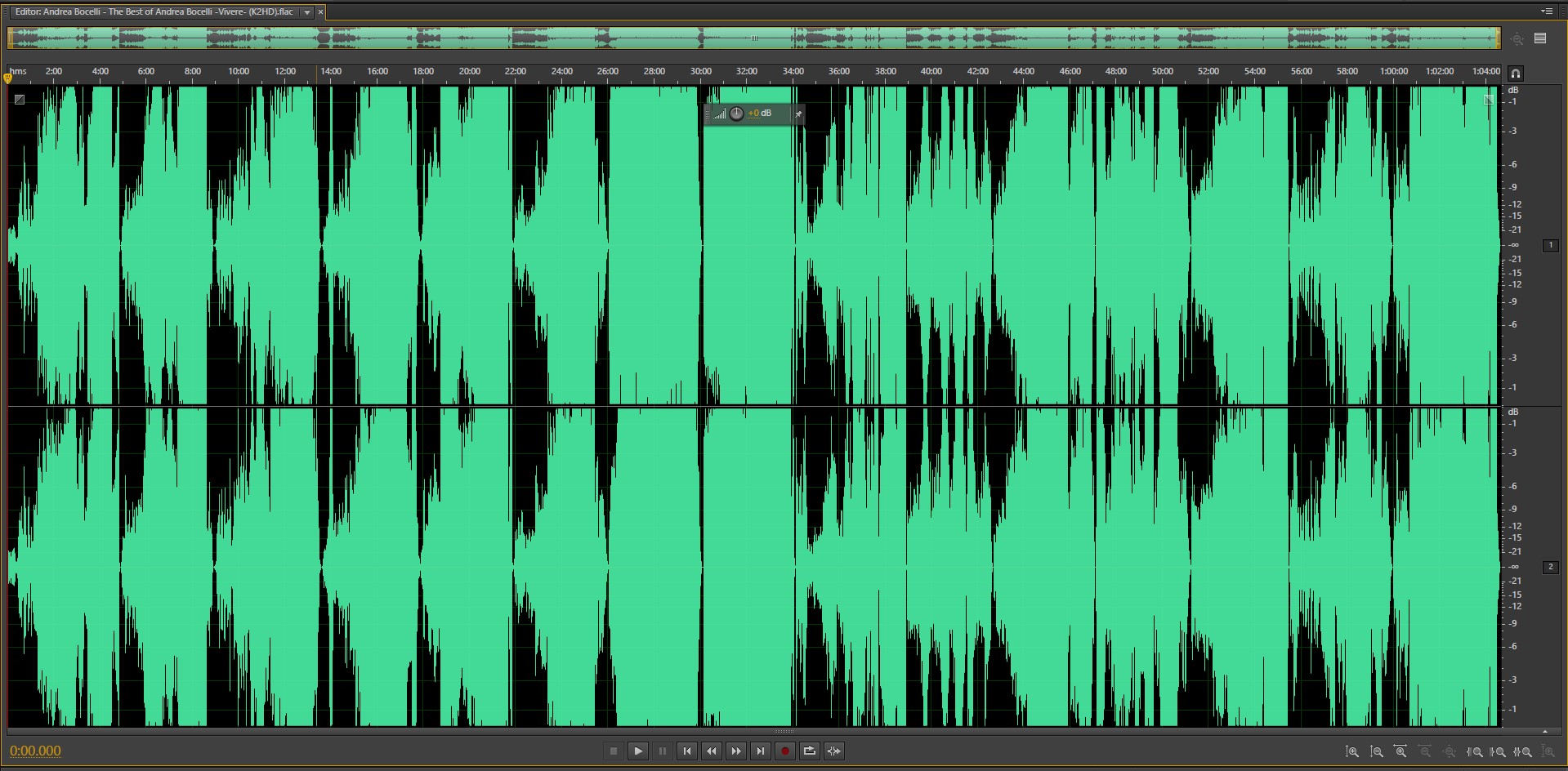Toggle the snapping magnet icon
Viewport: 1568px width, 771px height.
[1516, 73]
